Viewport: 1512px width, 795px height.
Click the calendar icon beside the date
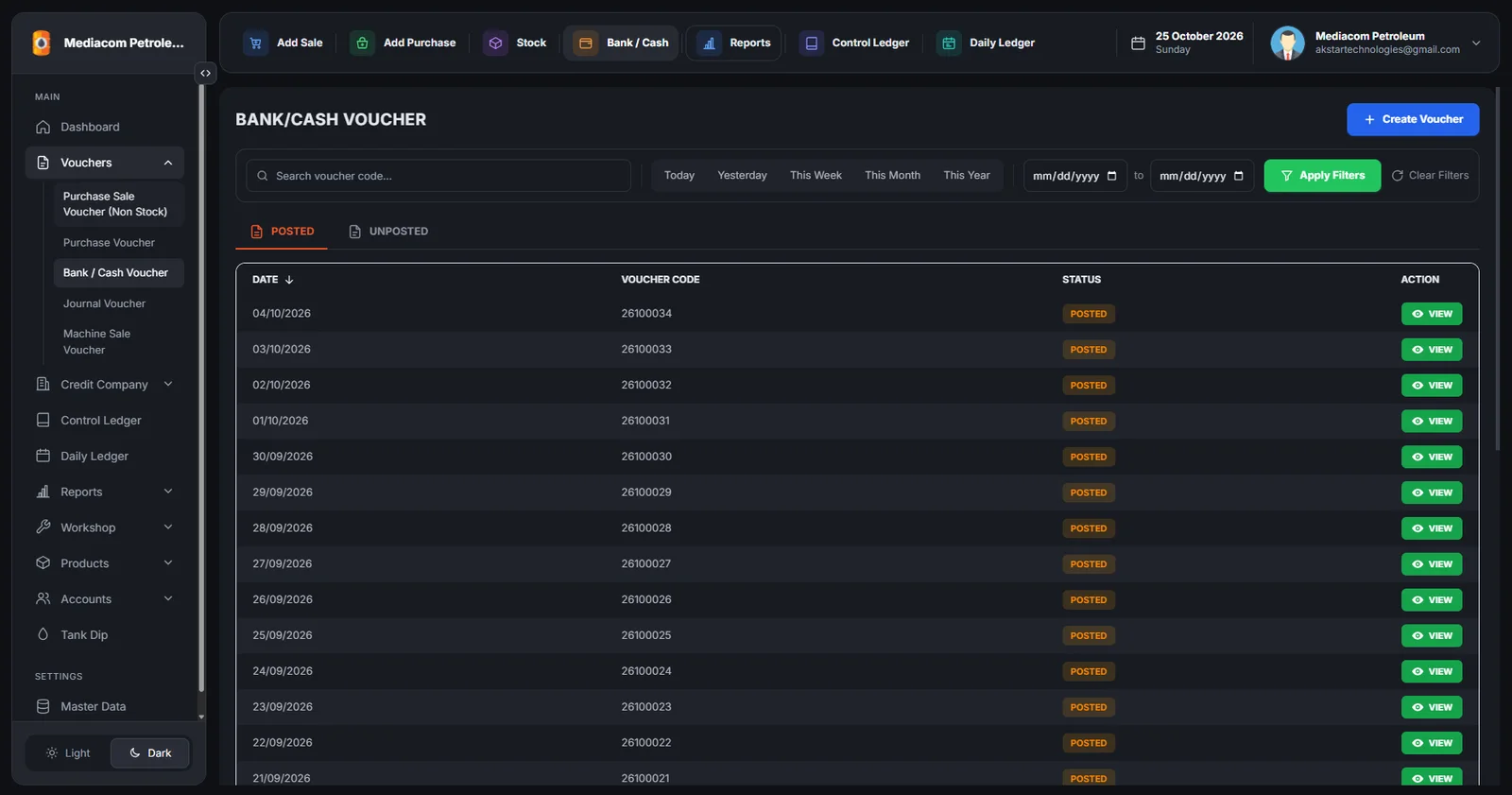pos(1138,43)
